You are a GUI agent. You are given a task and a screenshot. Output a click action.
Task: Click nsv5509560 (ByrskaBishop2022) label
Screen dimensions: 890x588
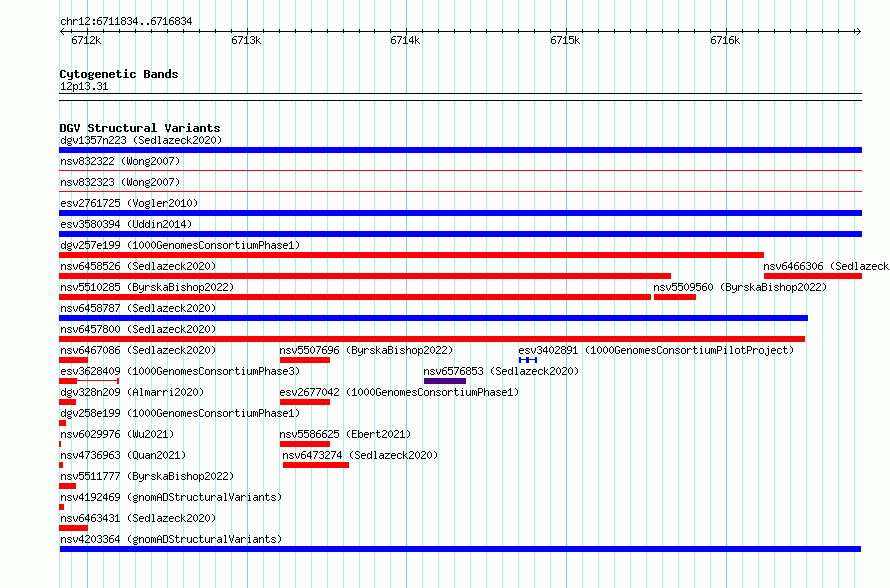point(740,287)
